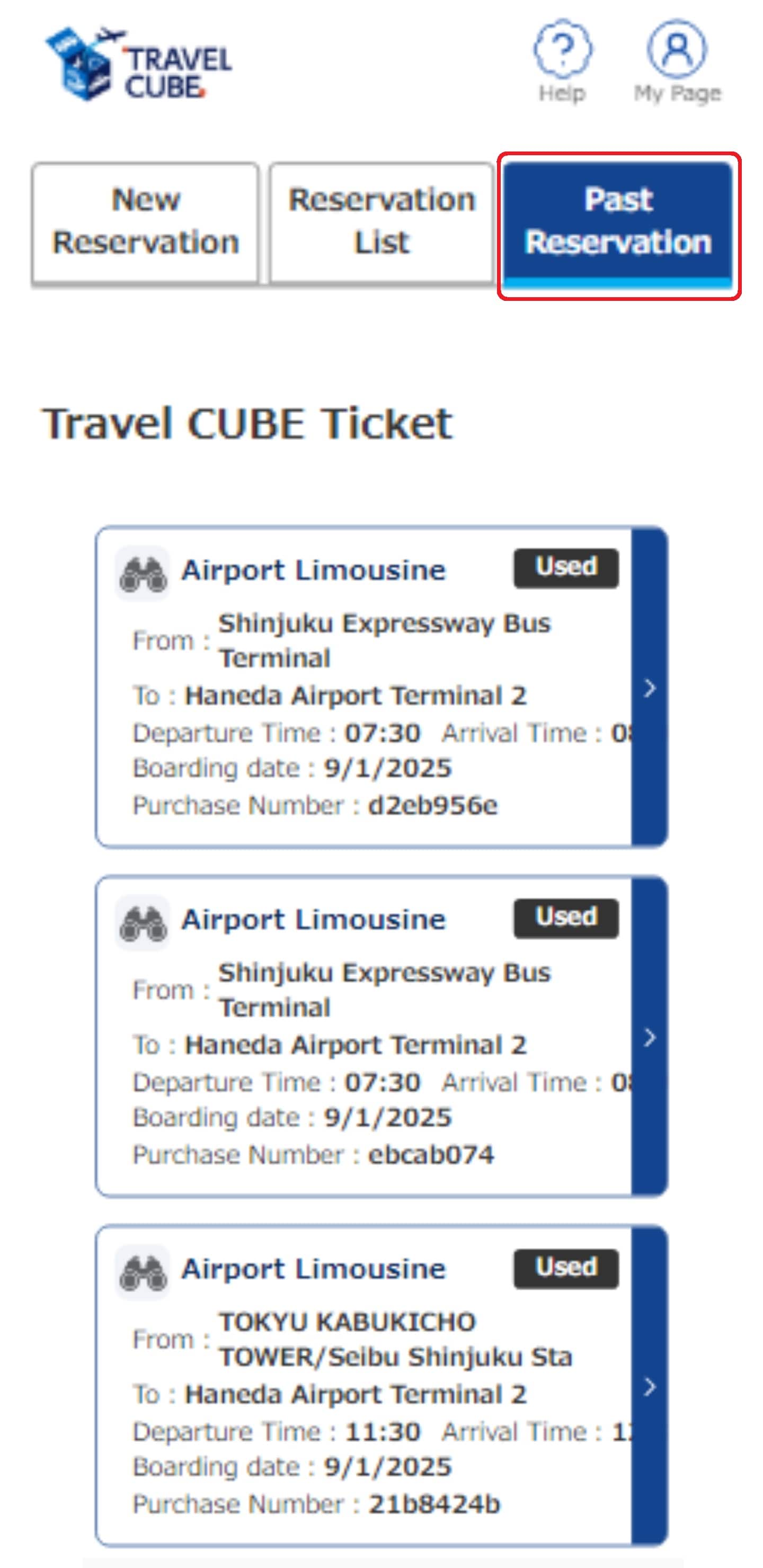Click binoculars icon on ticket ebcab074
The image size is (763, 1568).
(143, 923)
